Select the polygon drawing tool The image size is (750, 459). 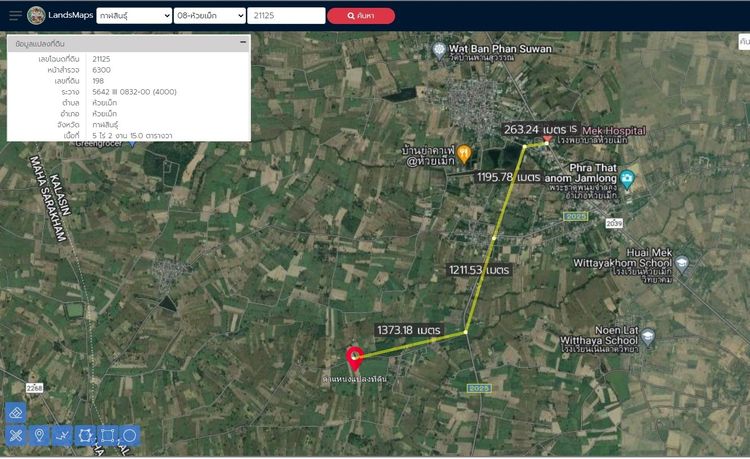(85, 436)
